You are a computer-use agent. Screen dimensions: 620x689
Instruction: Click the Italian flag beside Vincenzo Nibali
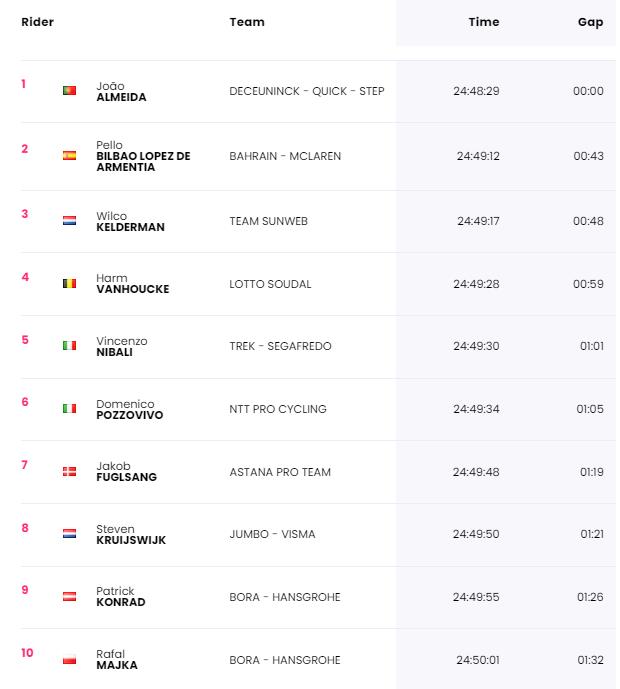[69, 346]
